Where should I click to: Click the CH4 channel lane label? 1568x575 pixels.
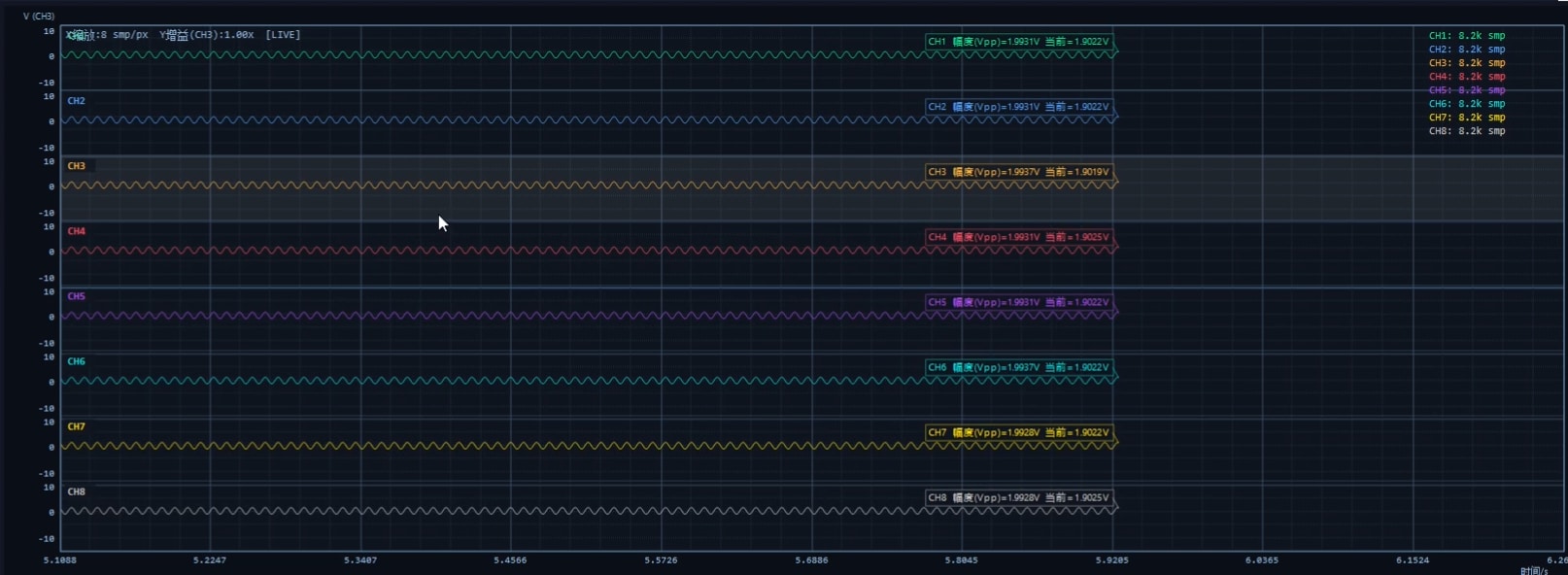(x=76, y=231)
